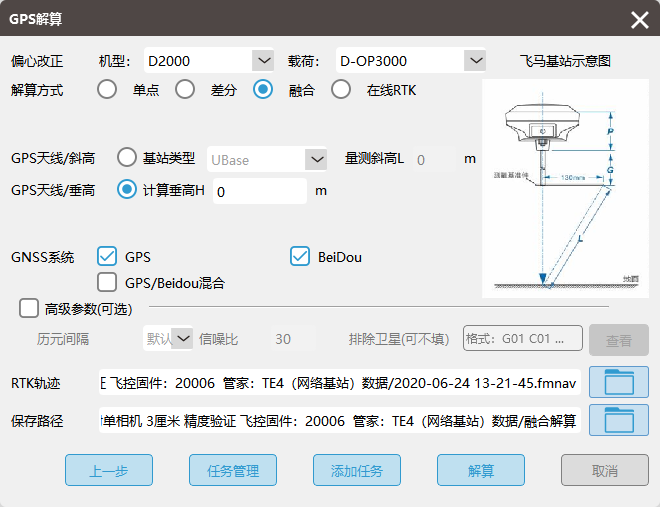660x507 pixels.
Task: Start processing with the 解算 button
Action: (481, 470)
